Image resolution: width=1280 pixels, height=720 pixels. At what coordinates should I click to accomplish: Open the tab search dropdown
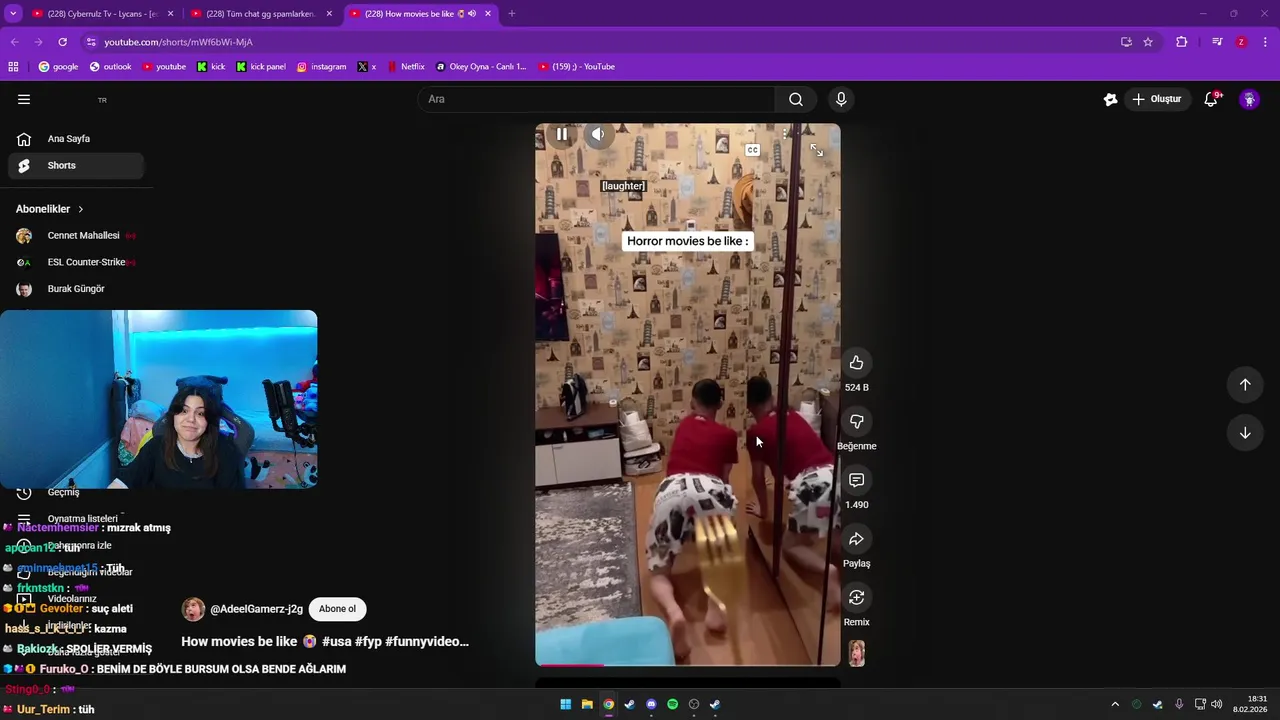13,14
